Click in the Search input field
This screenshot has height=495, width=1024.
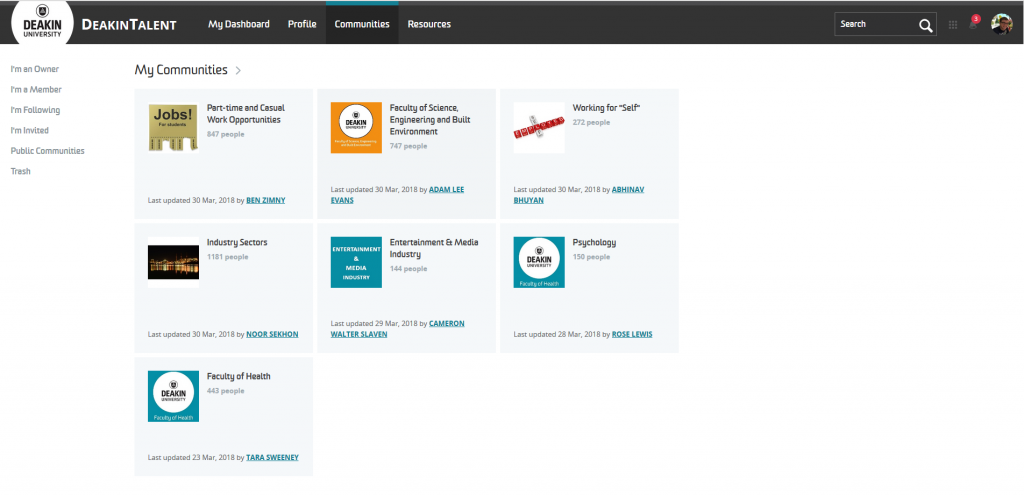tap(872, 24)
